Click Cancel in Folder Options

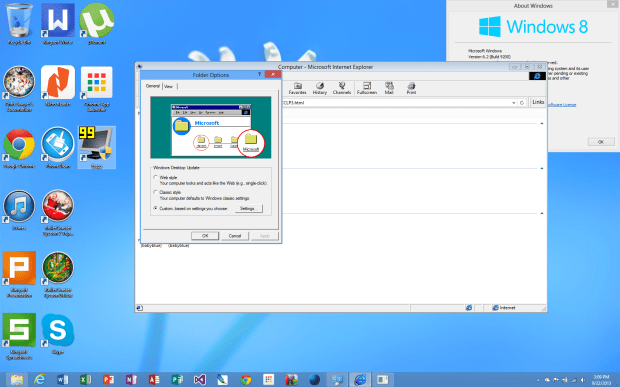[x=235, y=236]
